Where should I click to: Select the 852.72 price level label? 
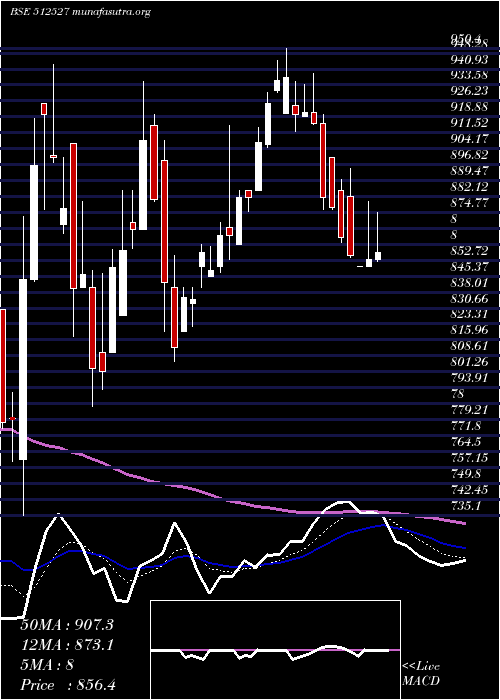469,250
